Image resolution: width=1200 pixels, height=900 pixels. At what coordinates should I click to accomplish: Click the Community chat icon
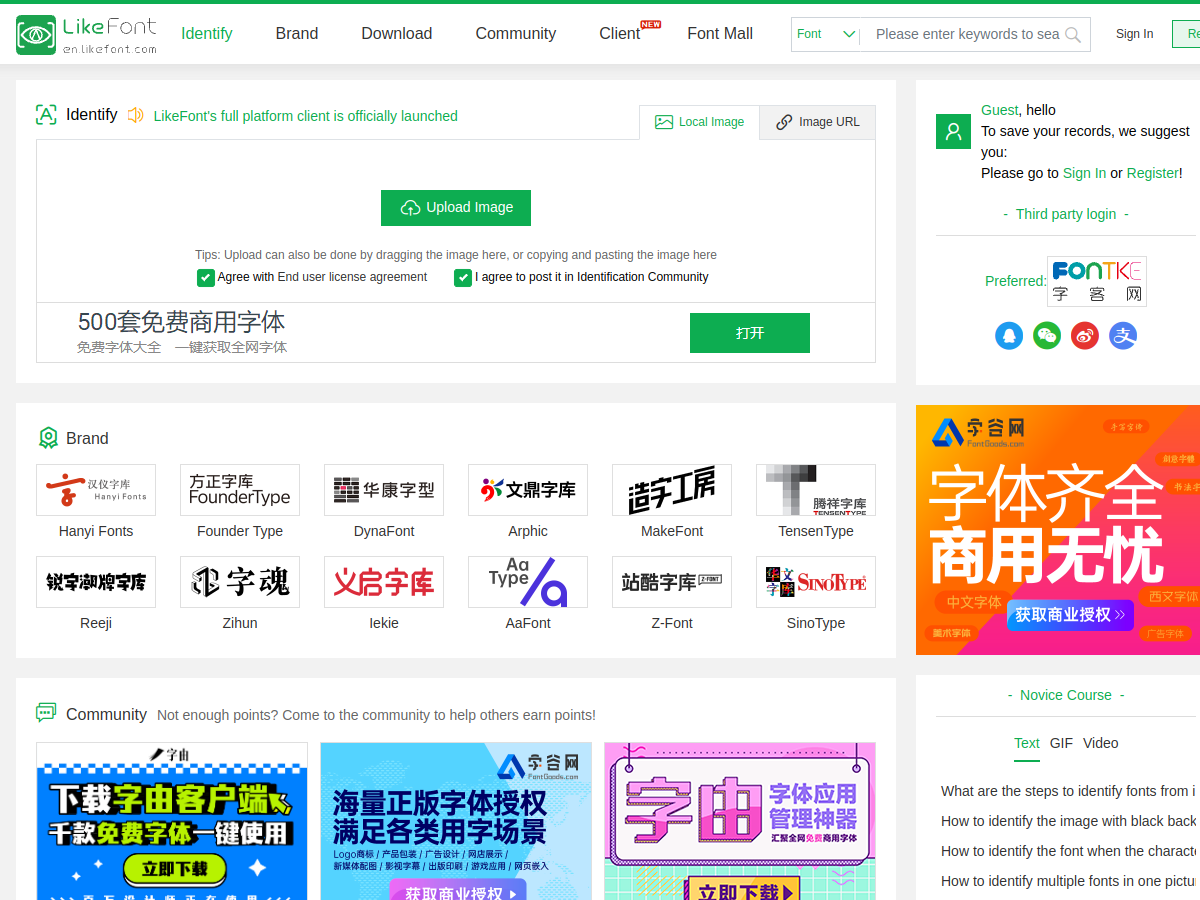tap(46, 713)
